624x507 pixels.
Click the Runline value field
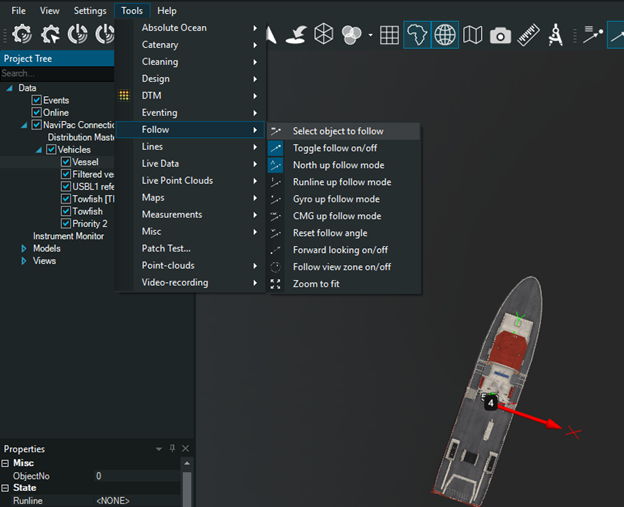coord(137,501)
